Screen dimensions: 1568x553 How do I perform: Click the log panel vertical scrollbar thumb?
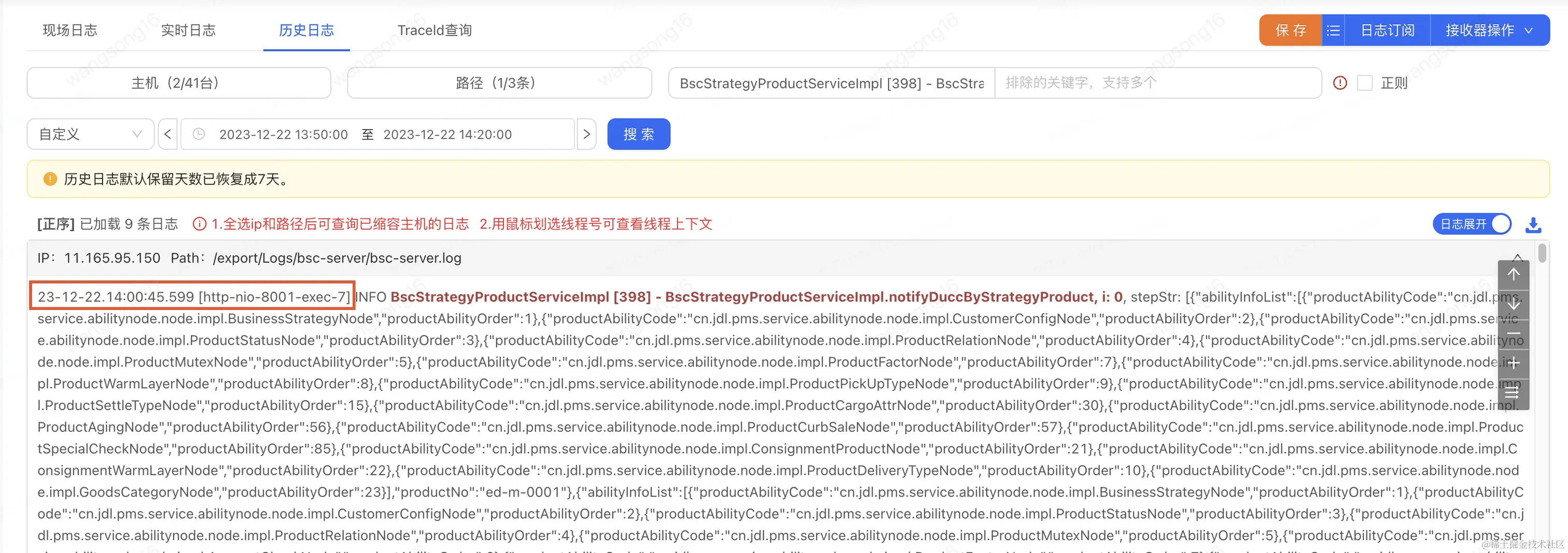click(x=1542, y=252)
